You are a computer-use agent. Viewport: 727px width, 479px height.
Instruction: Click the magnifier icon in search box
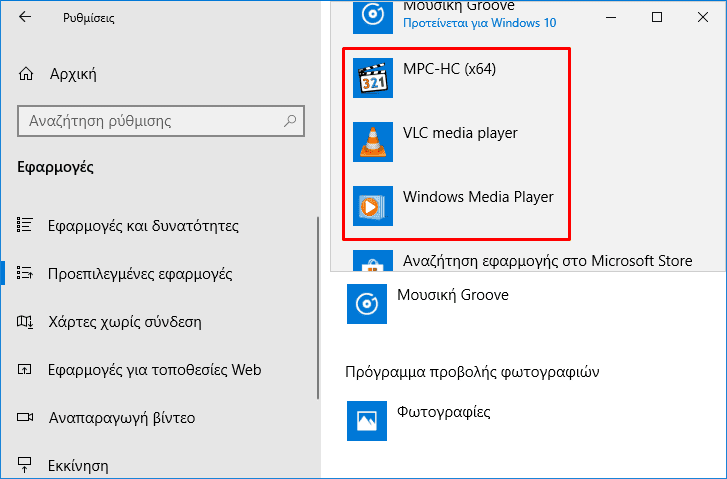coord(290,121)
